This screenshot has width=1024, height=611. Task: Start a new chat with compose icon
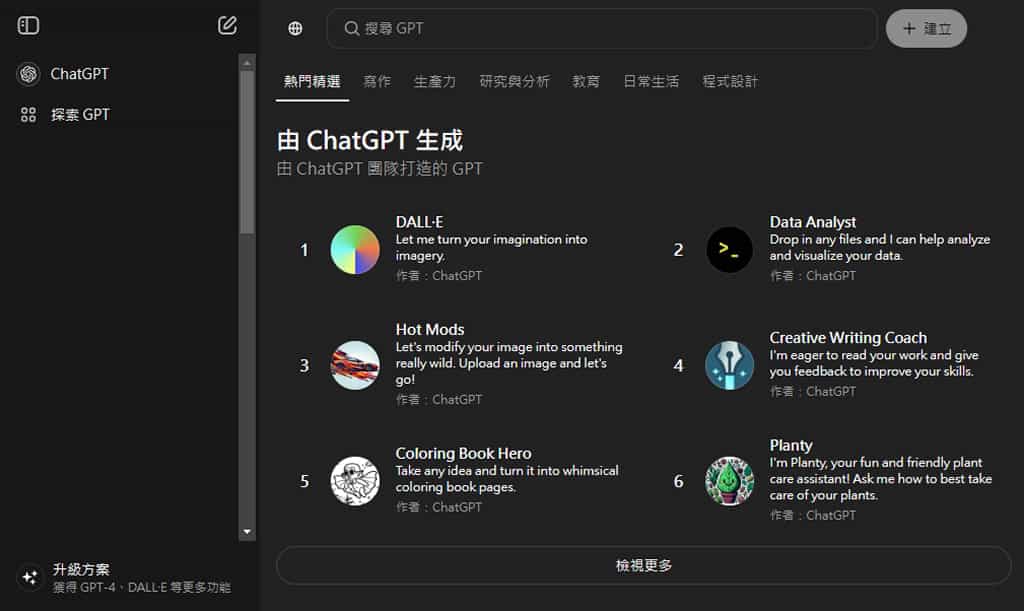coord(227,26)
